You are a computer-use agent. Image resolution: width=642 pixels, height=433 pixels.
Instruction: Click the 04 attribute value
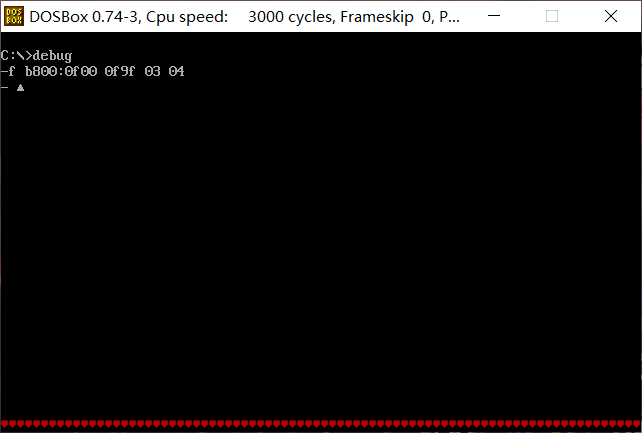[176, 71]
